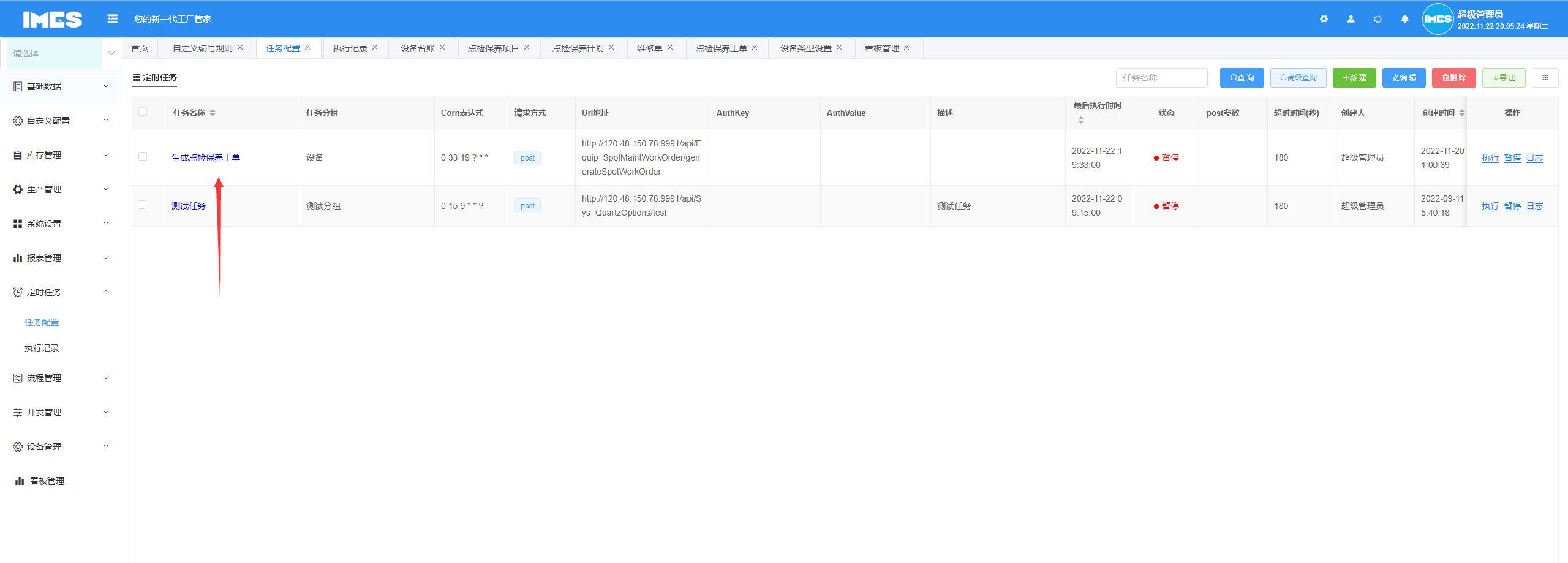
Task: Click the 报表管理 bar chart icon
Action: click(18, 258)
